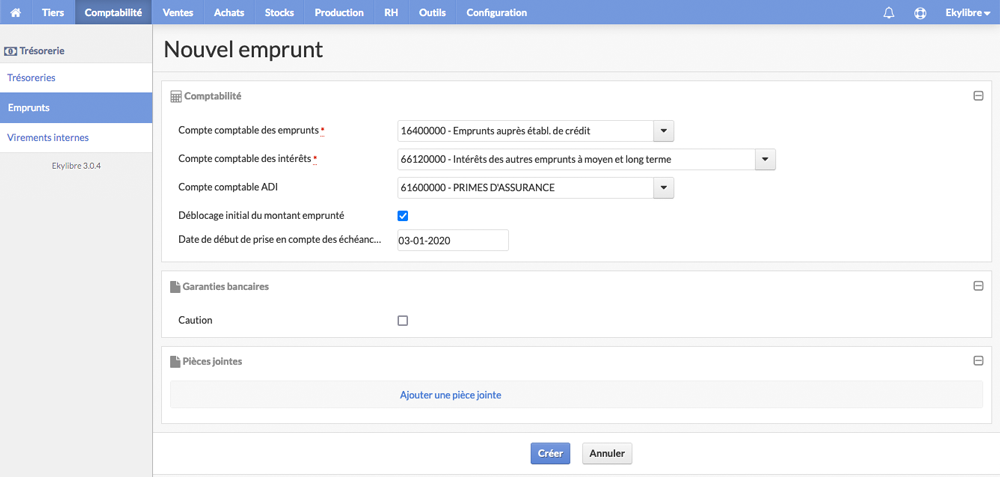
Task: Open the Comptabilité menu
Action: click(114, 12)
